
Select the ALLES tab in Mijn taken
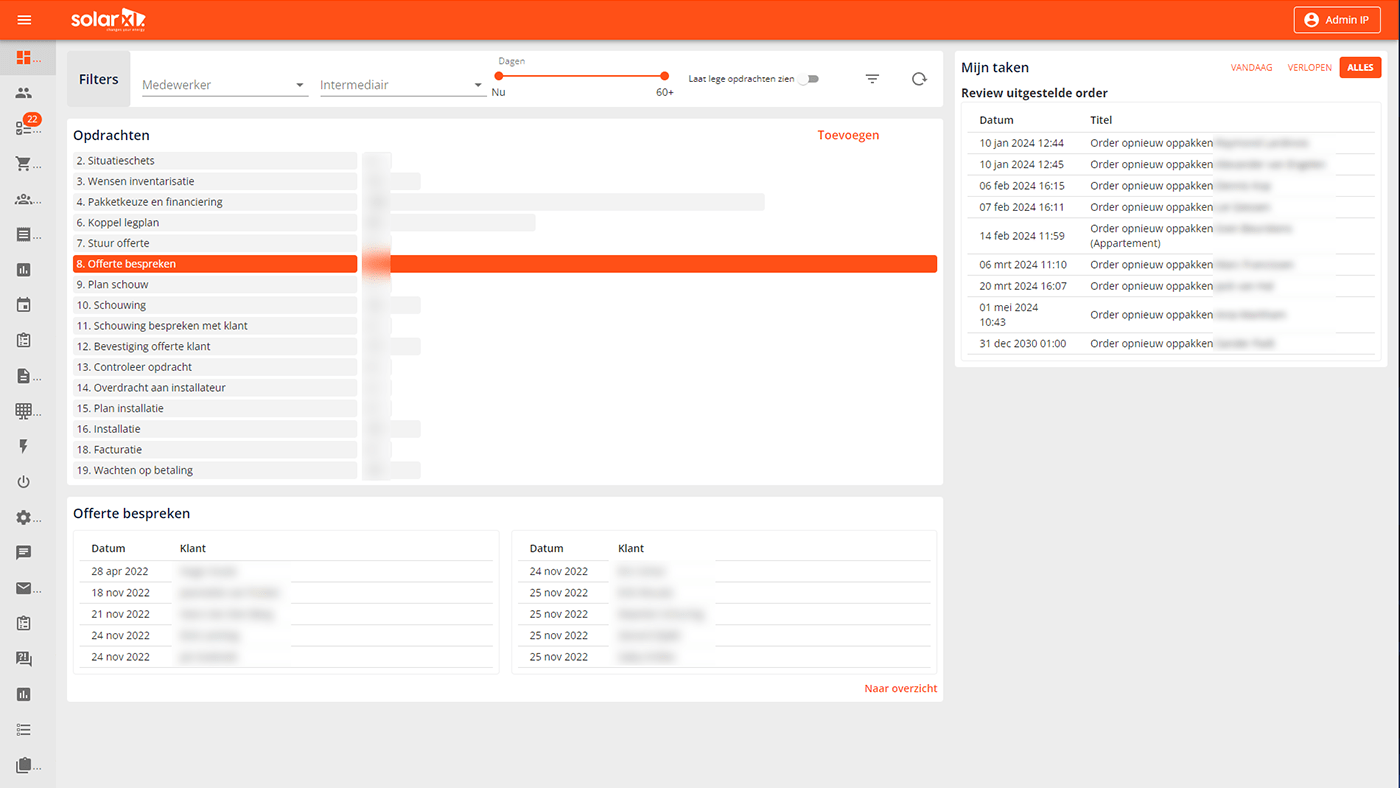pyautogui.click(x=1360, y=68)
